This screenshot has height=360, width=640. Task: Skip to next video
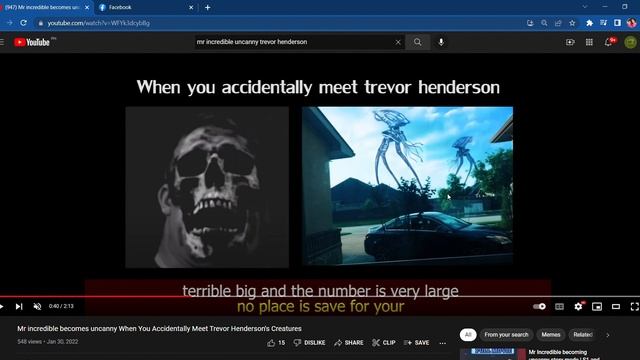[x=19, y=307]
